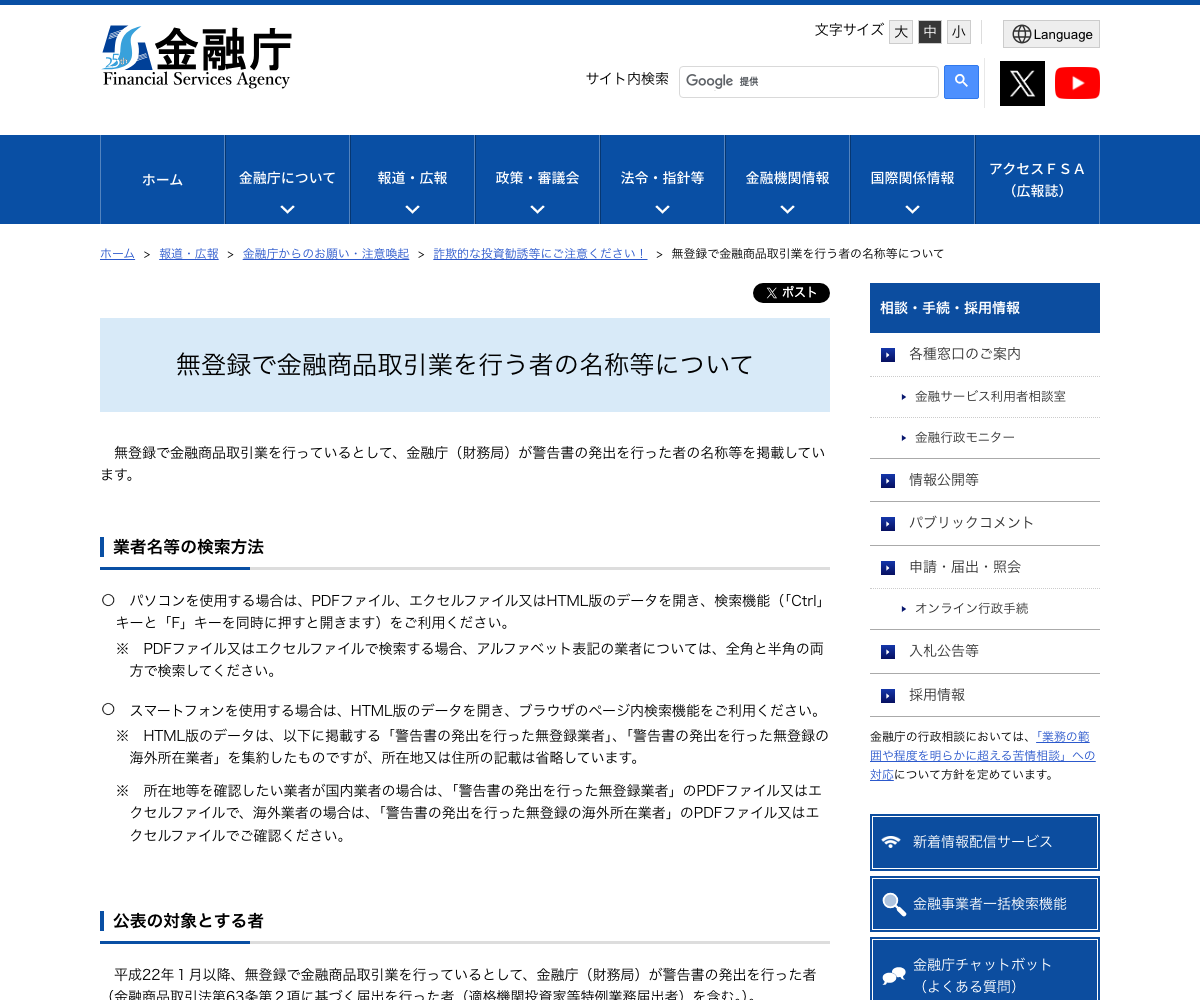Click the arrow icon beside 採用情報

tap(888, 696)
